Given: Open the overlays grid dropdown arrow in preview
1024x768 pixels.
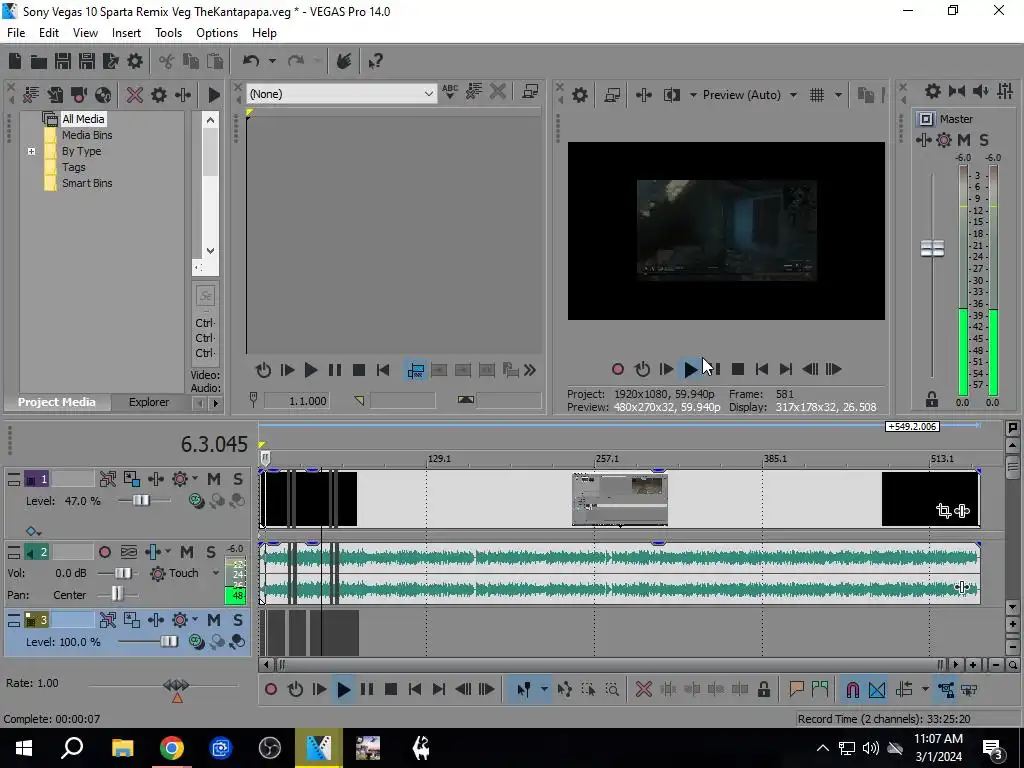Looking at the screenshot, I should tap(838, 95).
